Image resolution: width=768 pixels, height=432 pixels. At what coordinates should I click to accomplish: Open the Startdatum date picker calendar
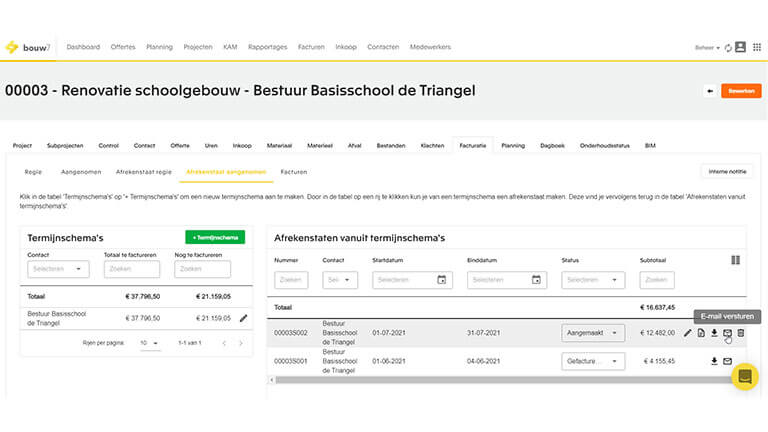441,280
